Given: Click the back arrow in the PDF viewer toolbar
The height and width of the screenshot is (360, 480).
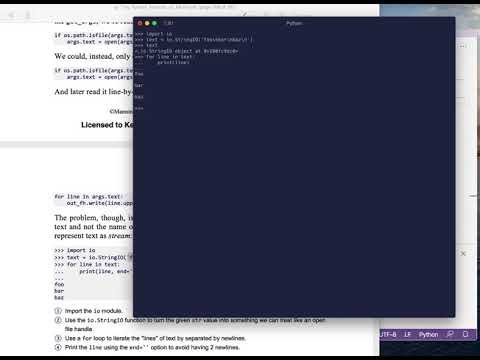Looking at the screenshot, I should [x=12, y=15].
